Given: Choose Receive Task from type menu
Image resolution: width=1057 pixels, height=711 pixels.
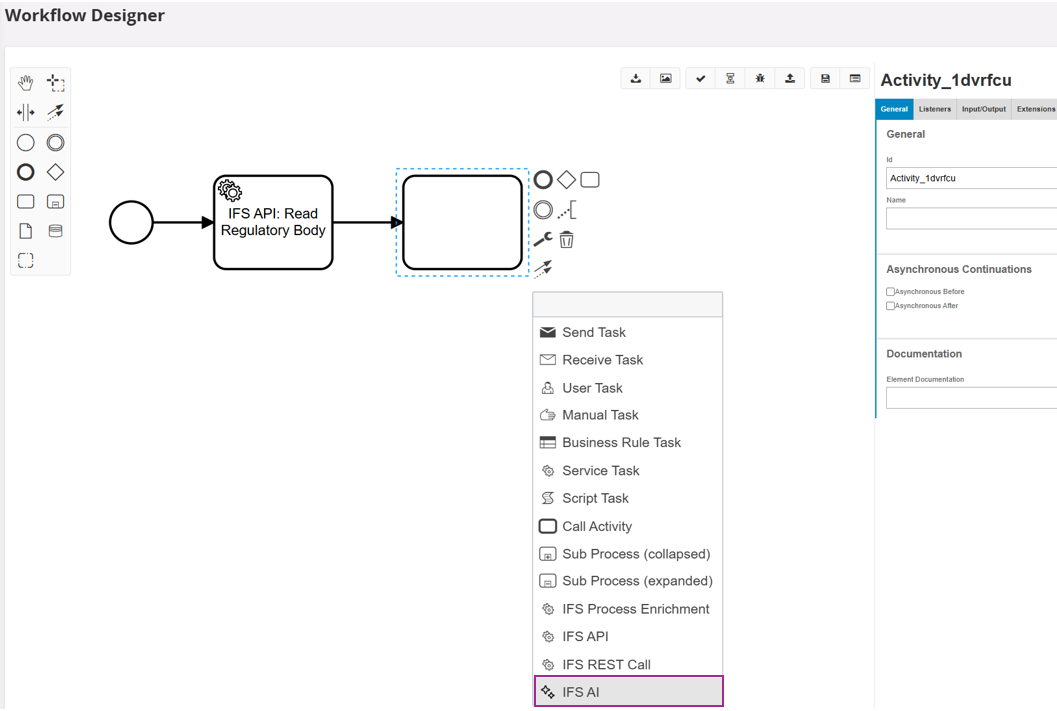Looking at the screenshot, I should coord(628,360).
